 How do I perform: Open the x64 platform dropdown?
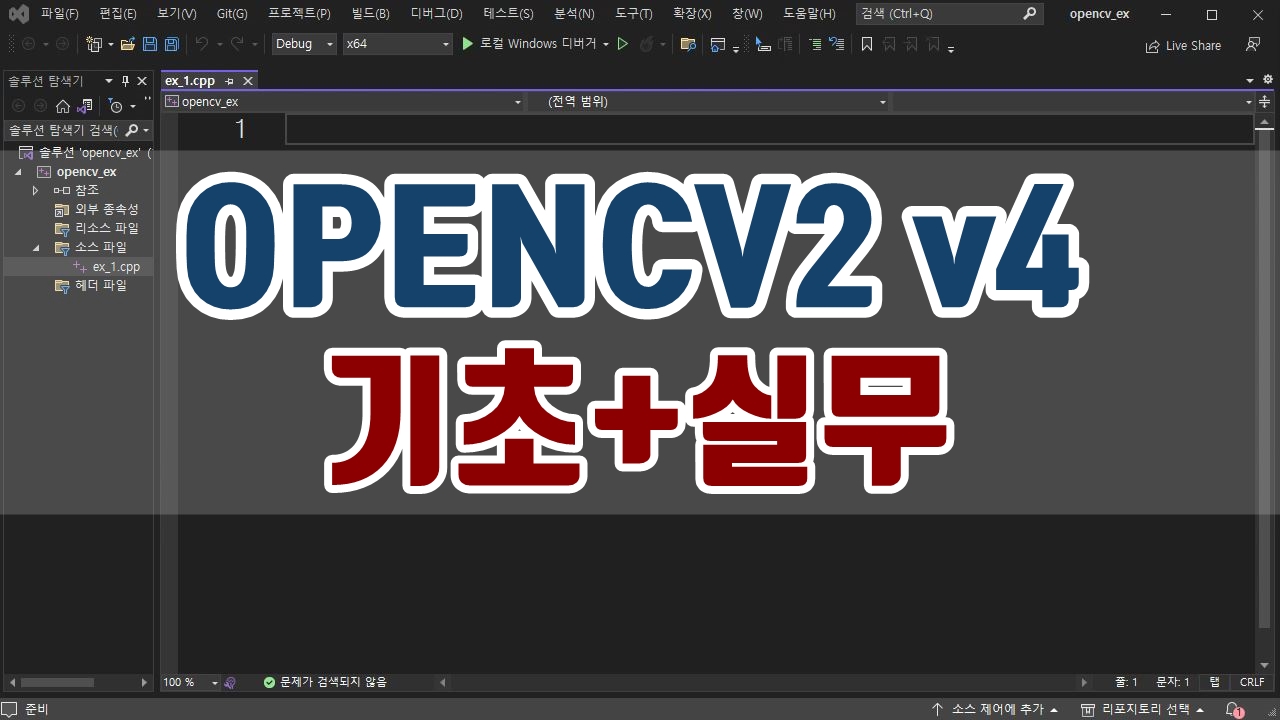398,44
